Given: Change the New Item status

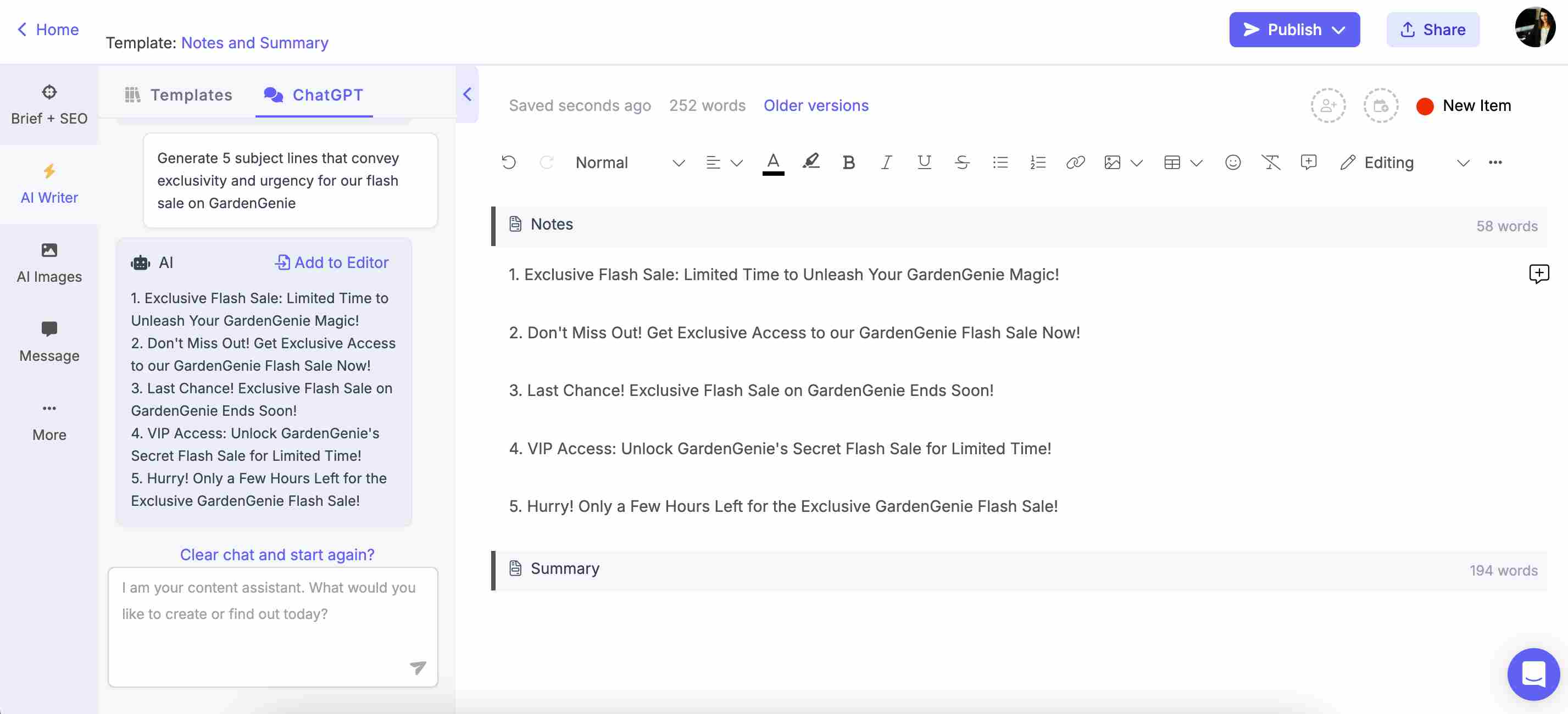Looking at the screenshot, I should click(x=1464, y=106).
